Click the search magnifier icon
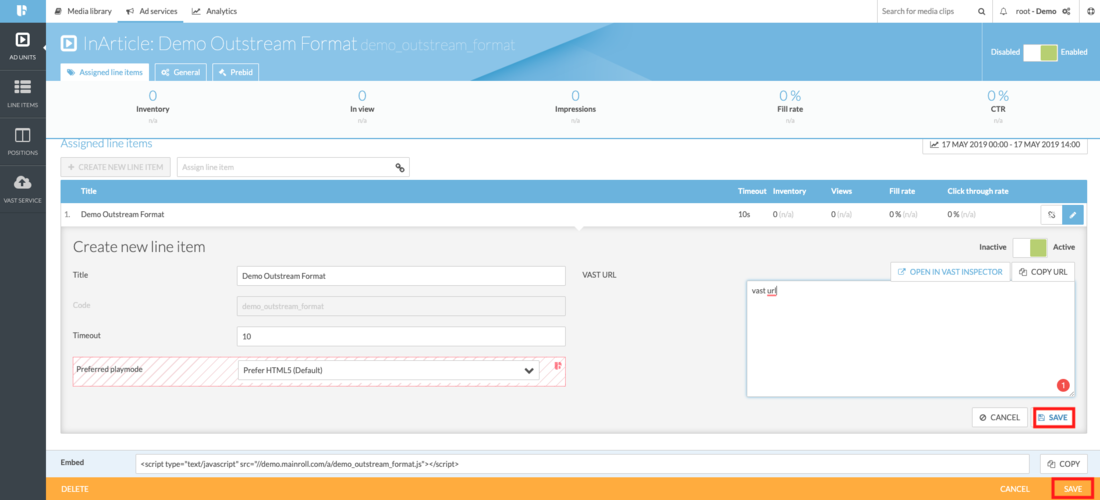1100x500 pixels. coord(981,11)
